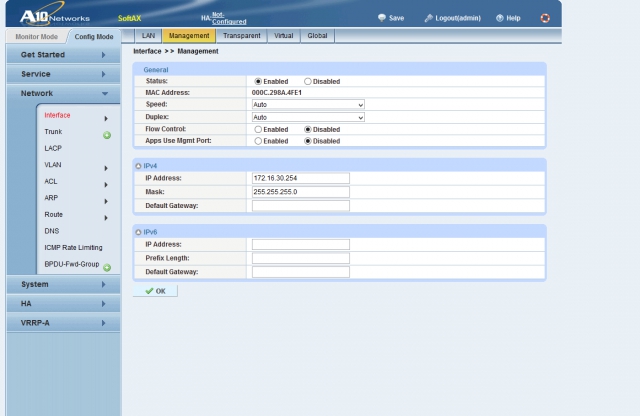The height and width of the screenshot is (416, 640).
Task: Click the IPv6 IP Address field
Action: [x=301, y=244]
